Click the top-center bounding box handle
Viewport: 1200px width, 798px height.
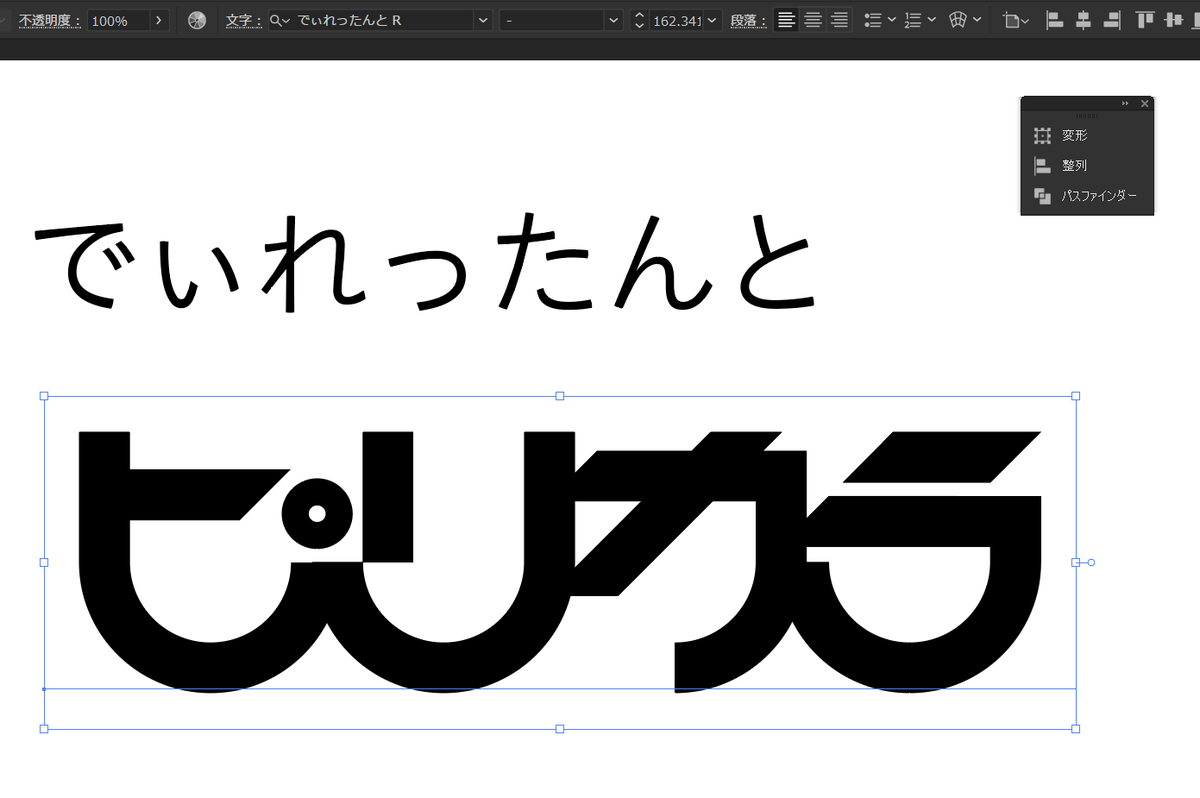click(560, 396)
